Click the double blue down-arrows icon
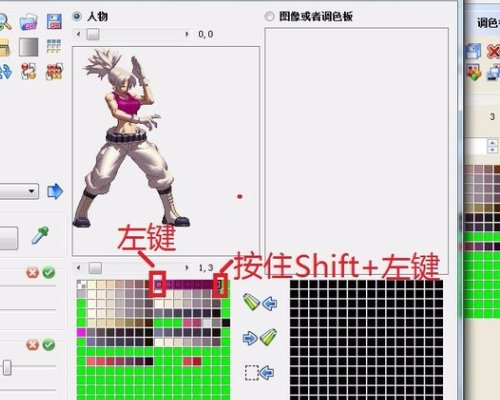The image size is (500, 400). click(x=5, y=71)
